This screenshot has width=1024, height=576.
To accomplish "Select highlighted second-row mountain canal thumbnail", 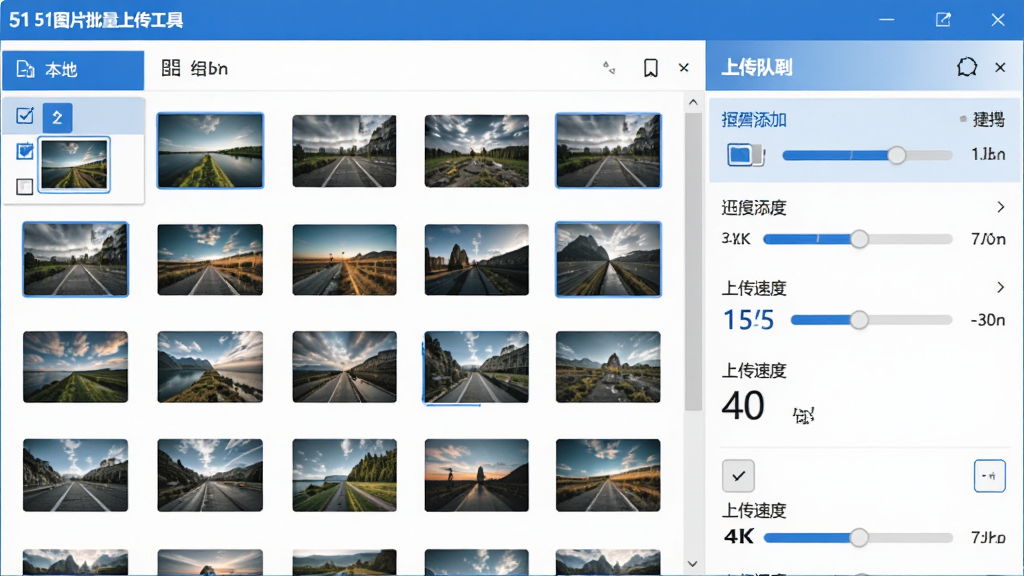I will (x=608, y=259).
